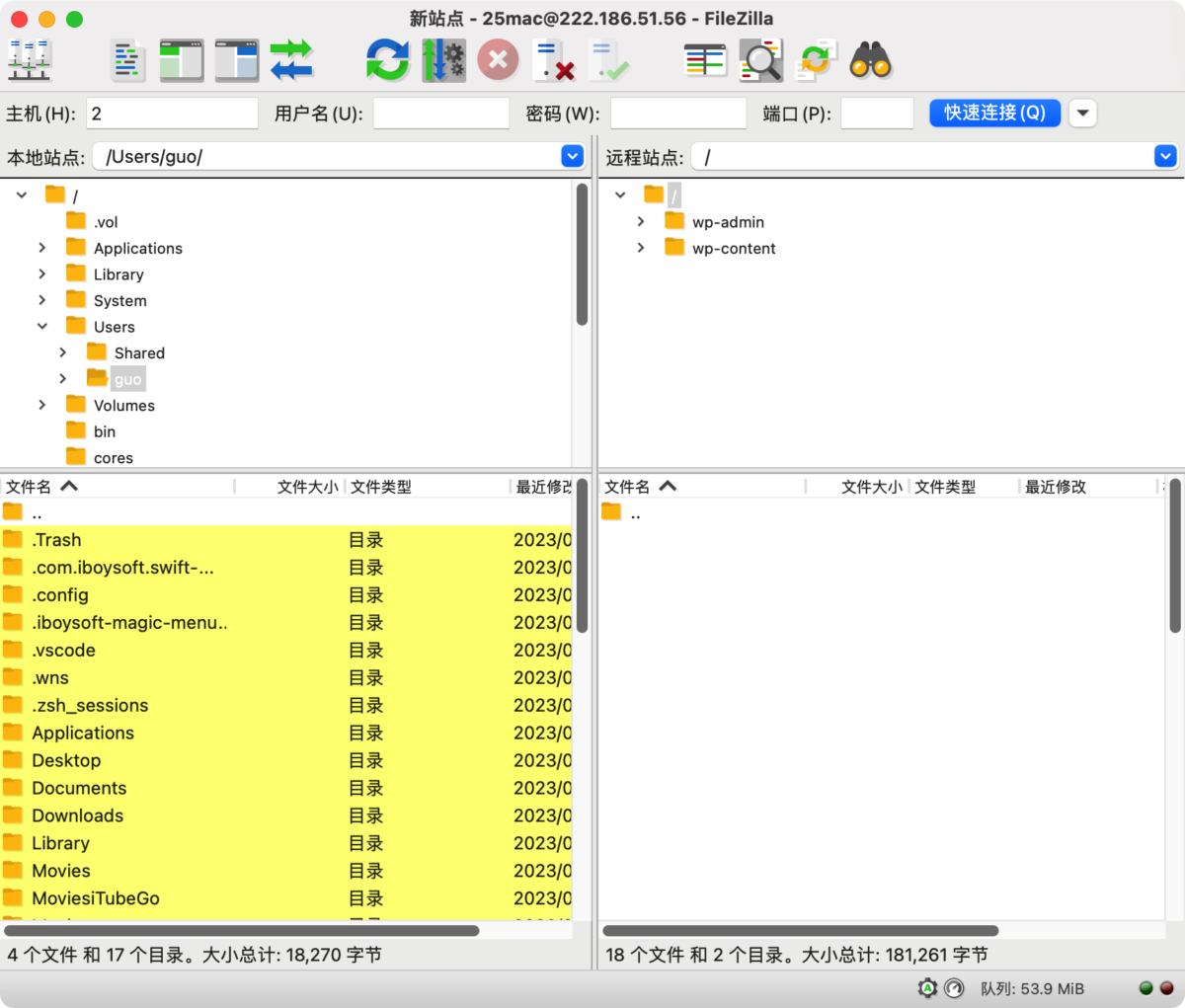Screen dimensions: 1185x1008
Task: Toggle remote directory tree icon
Action: (237, 61)
